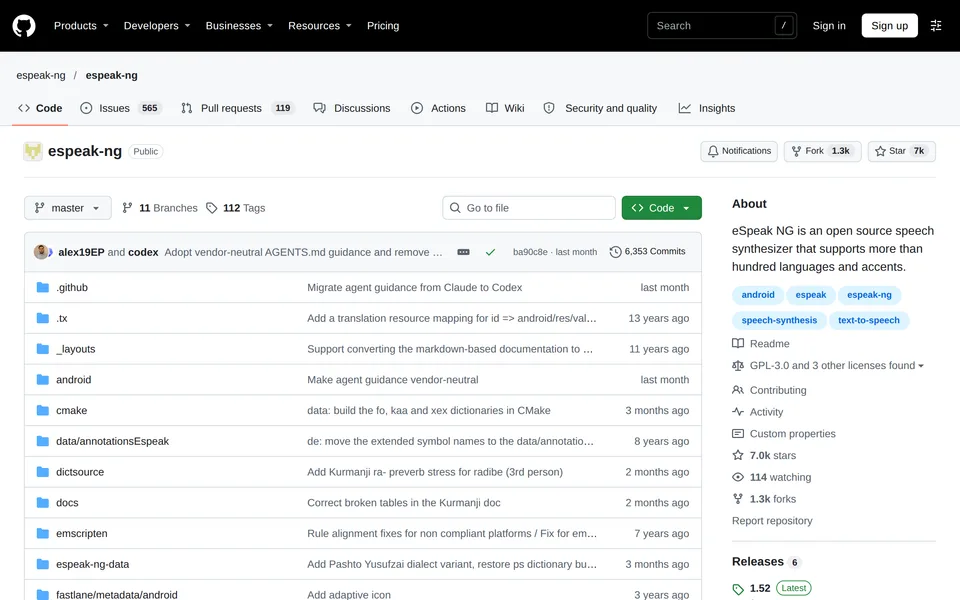Open the data/annotationsEspeak folder
960x600 pixels.
coord(113,441)
